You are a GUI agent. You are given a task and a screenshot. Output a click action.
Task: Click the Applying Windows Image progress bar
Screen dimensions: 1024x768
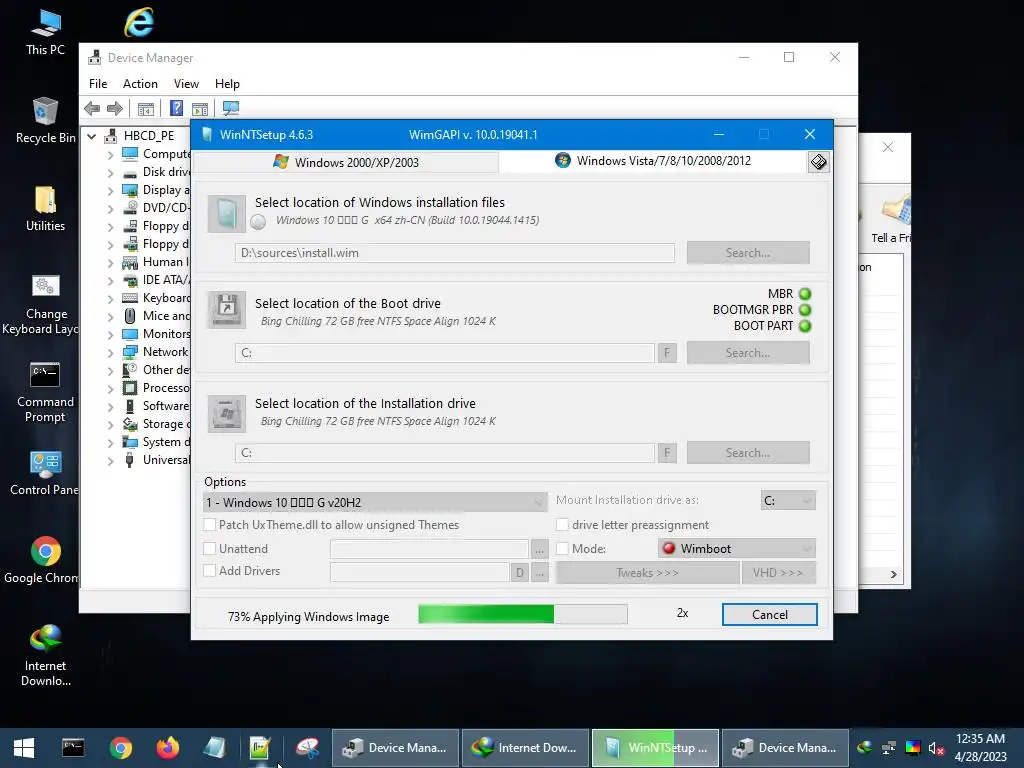[522, 614]
